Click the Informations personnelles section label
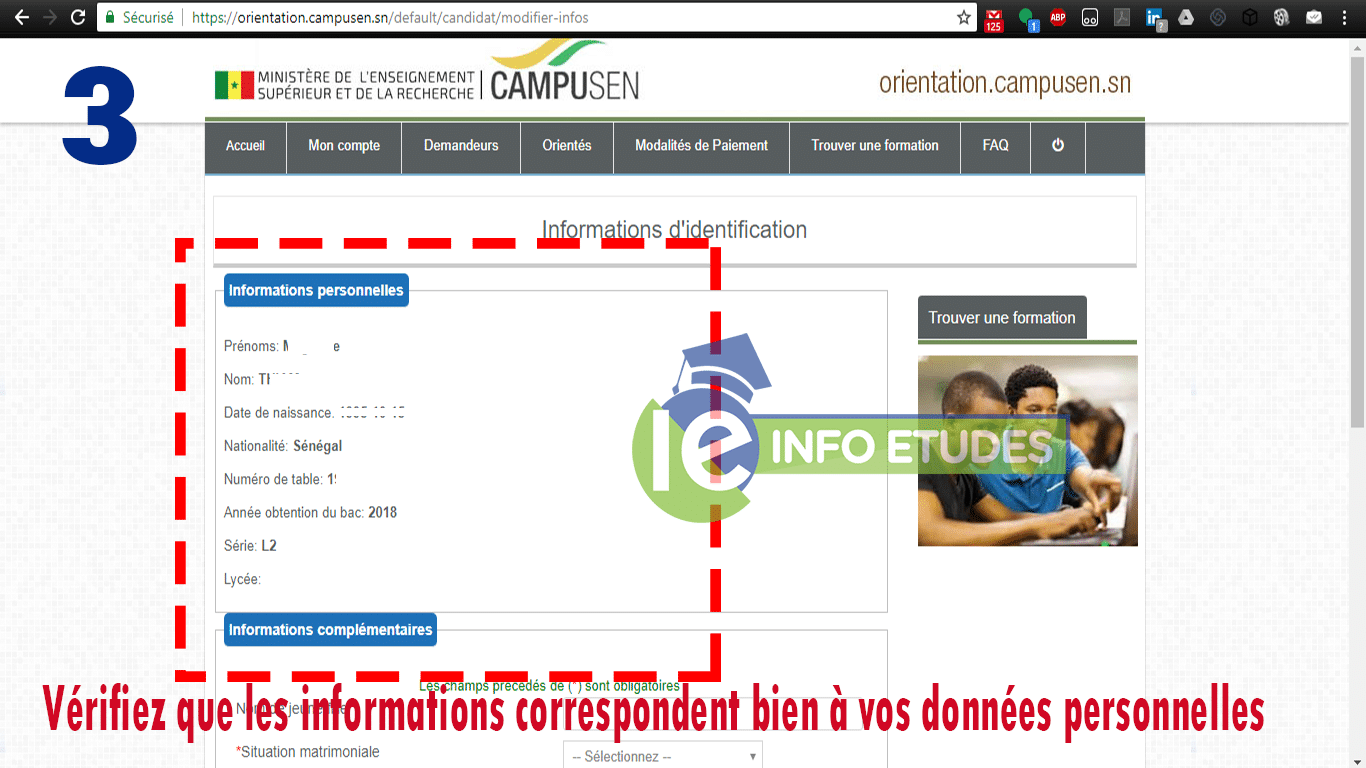1366x768 pixels. pos(316,290)
